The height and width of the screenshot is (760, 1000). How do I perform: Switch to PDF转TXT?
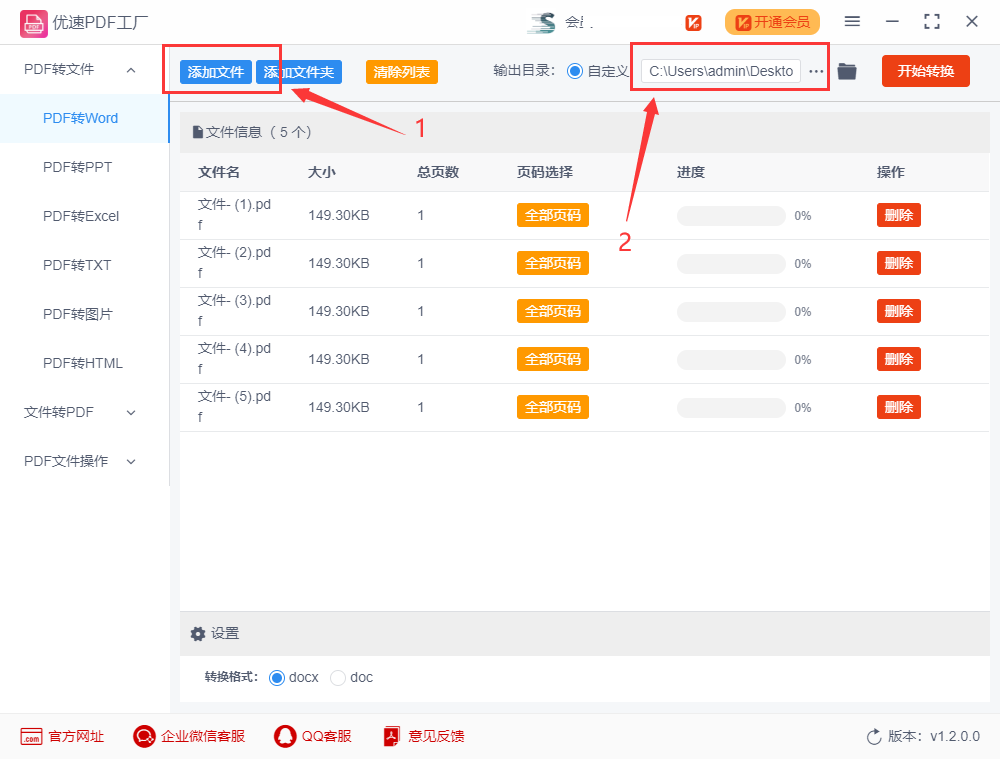77,265
